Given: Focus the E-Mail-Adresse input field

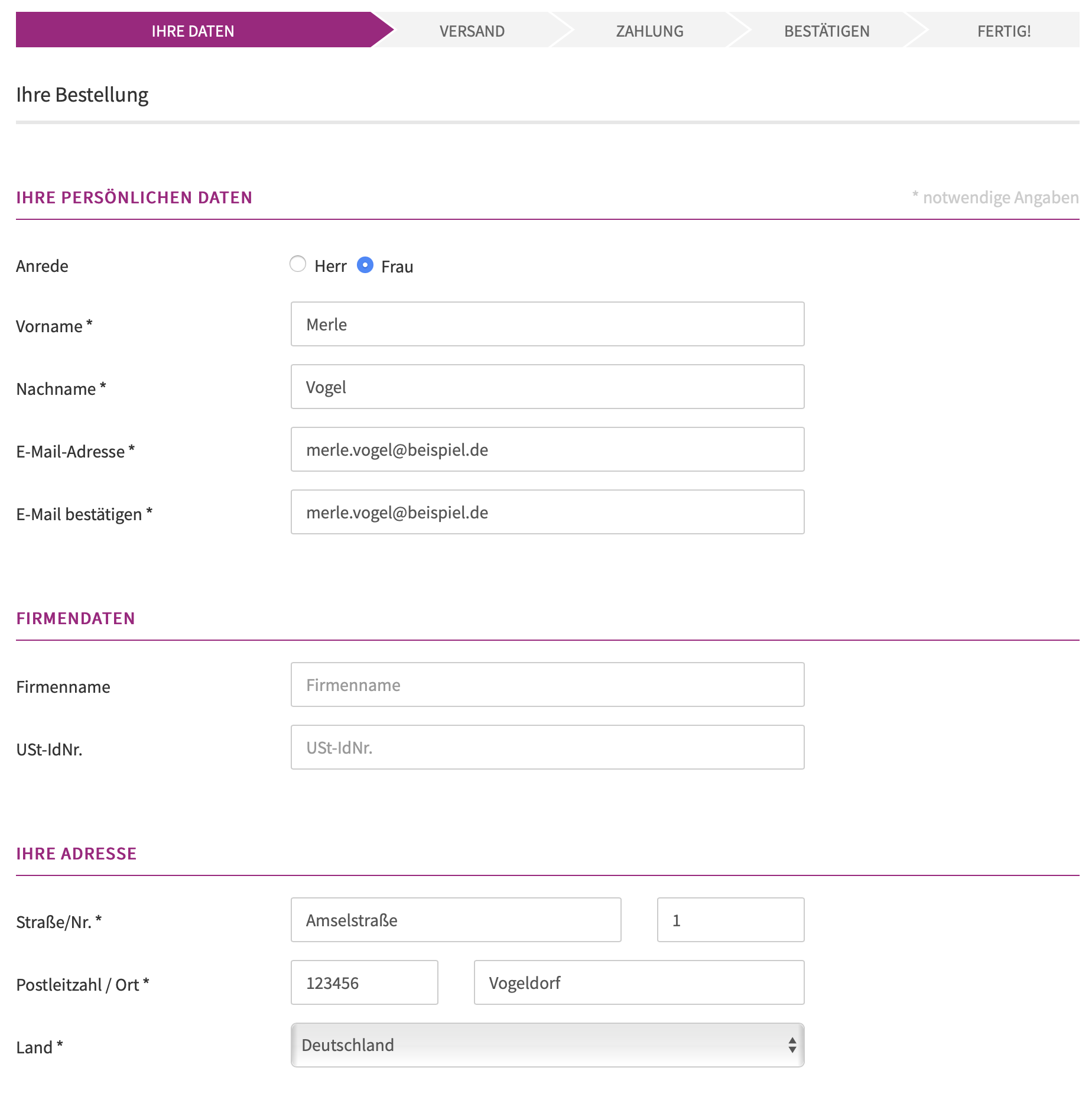Looking at the screenshot, I should point(547,449).
